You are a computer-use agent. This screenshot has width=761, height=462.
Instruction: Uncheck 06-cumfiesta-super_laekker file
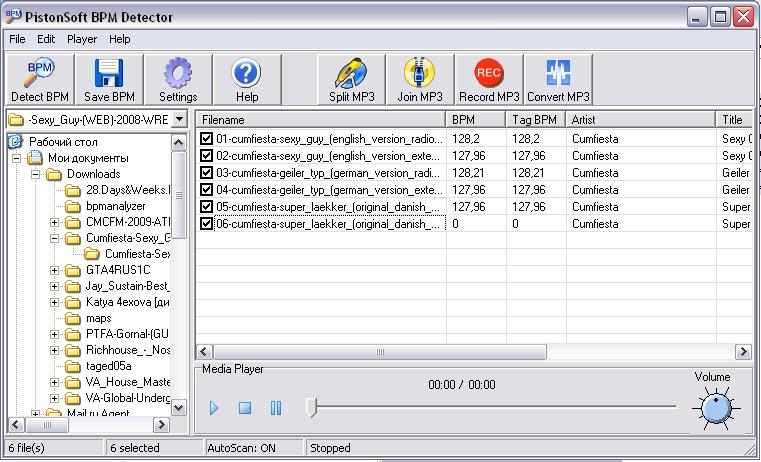tap(206, 224)
